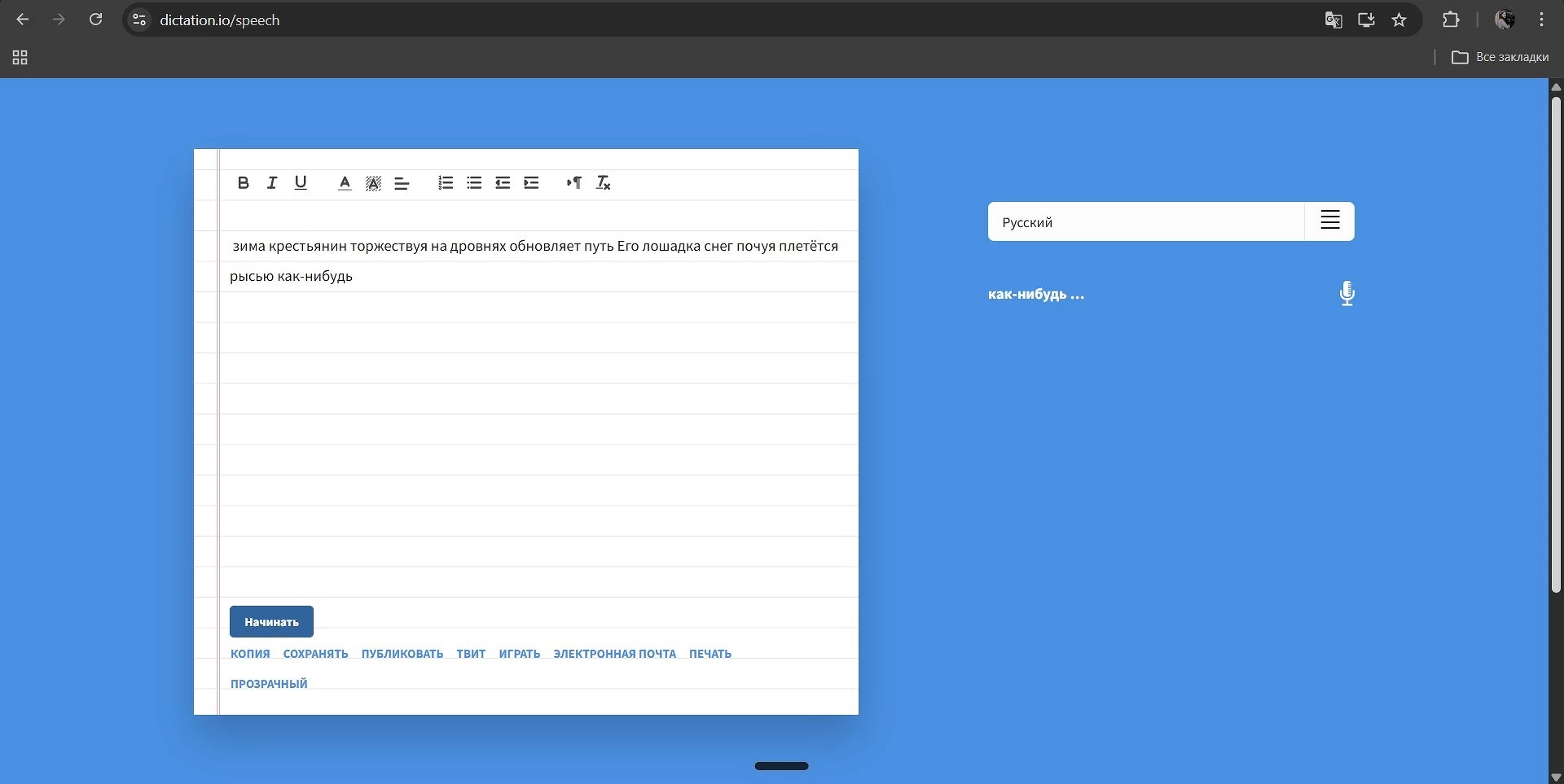Open the text background highlight picker

tap(373, 183)
